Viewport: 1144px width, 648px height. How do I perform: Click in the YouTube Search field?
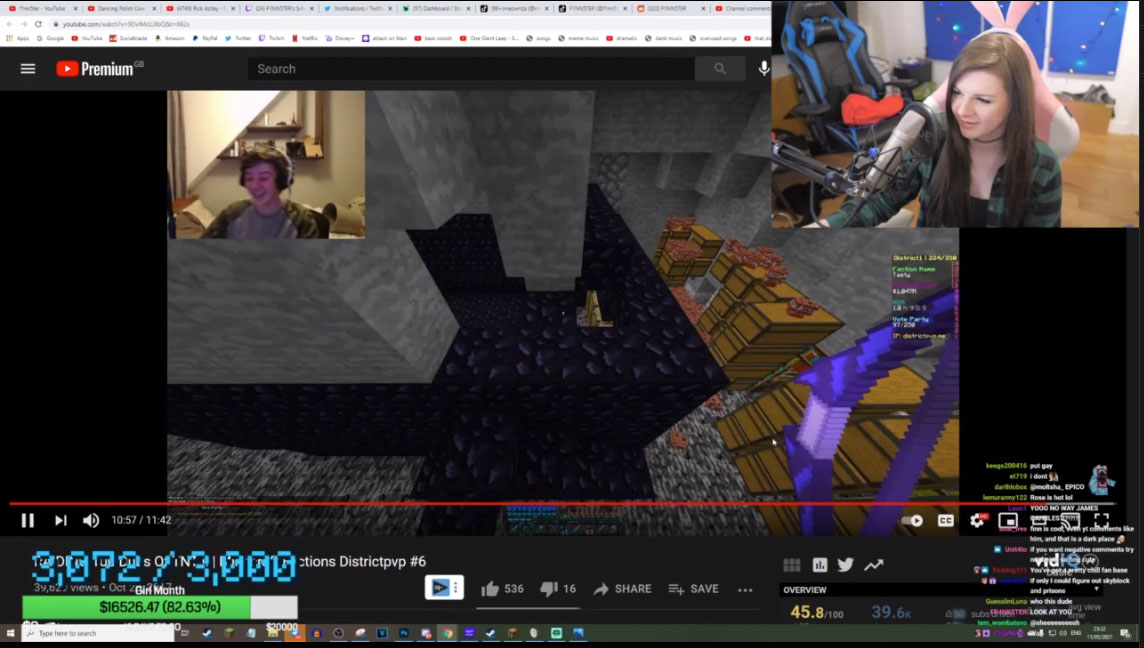tap(471, 69)
